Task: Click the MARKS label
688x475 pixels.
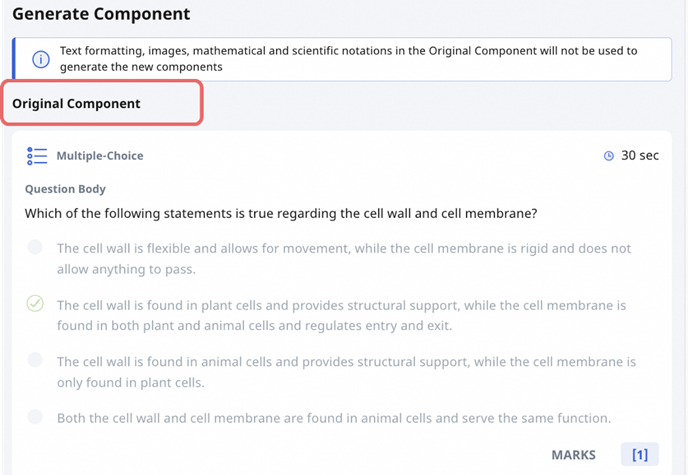Action: pos(574,455)
